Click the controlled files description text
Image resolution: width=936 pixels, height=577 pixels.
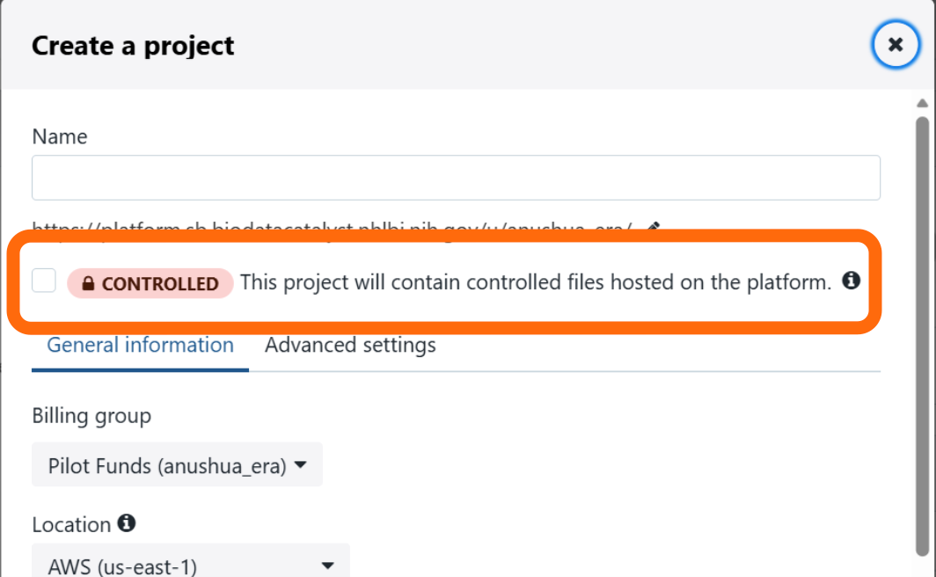pyautogui.click(x=535, y=282)
